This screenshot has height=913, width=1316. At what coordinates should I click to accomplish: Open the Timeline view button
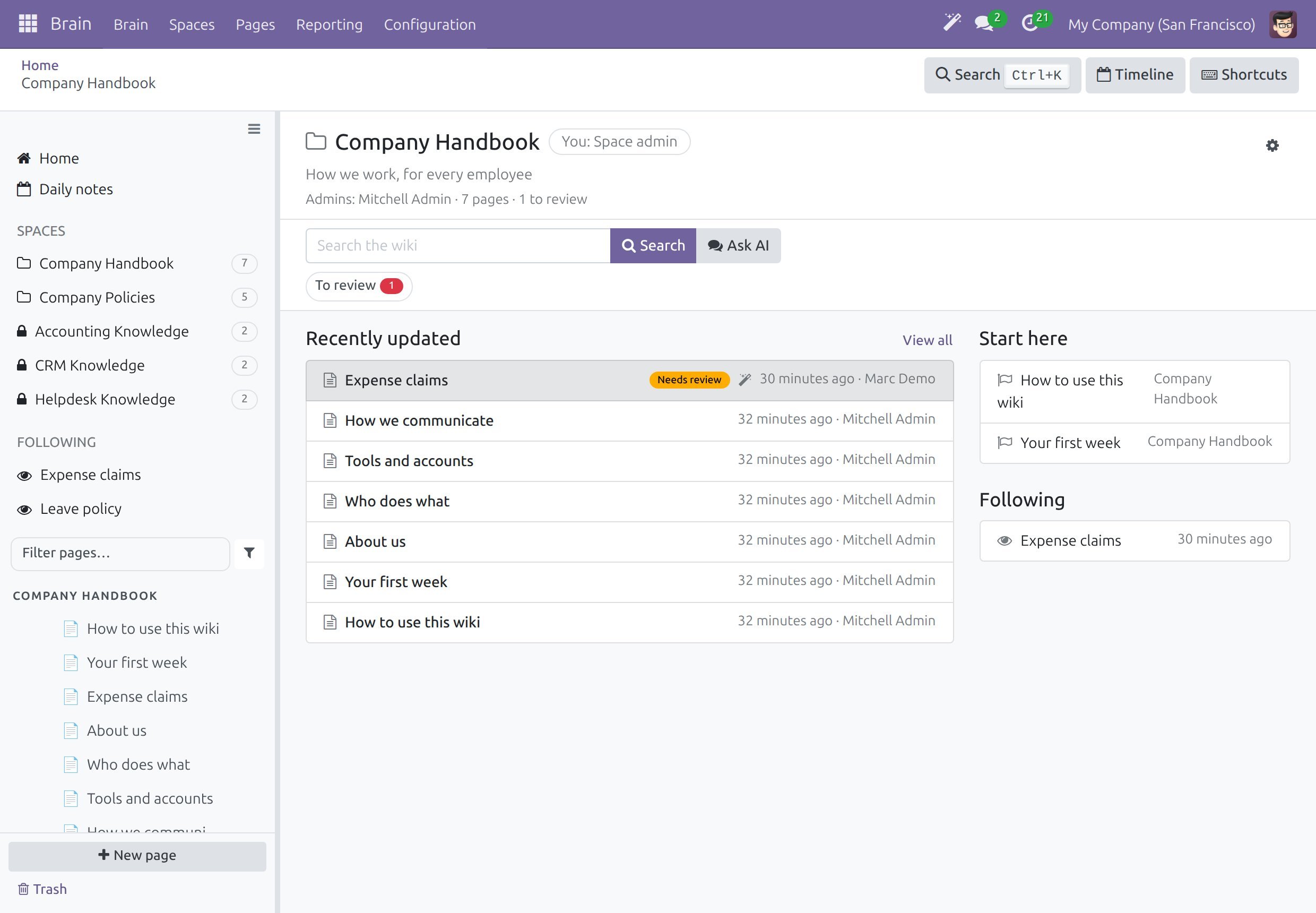1135,75
